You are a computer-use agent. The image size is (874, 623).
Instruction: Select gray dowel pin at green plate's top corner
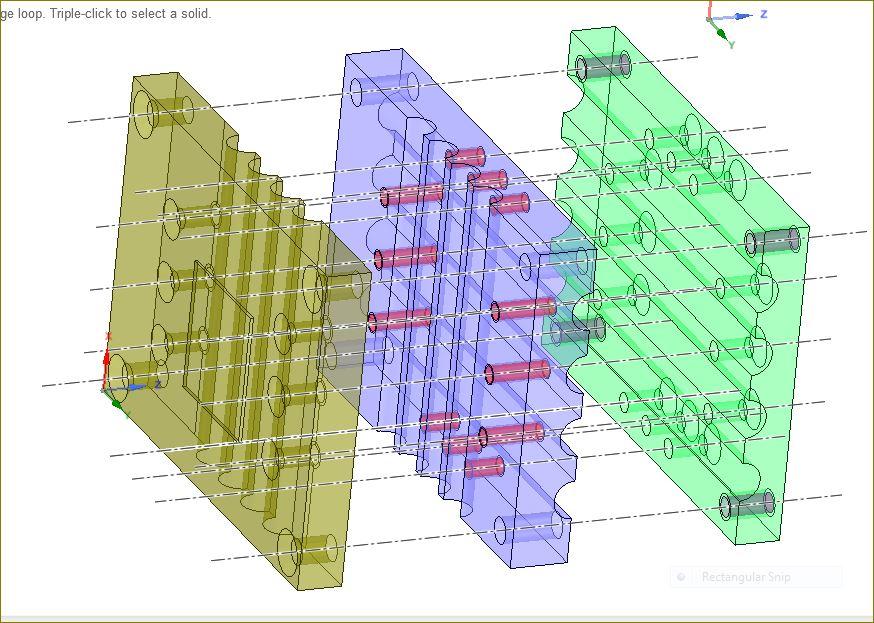tap(604, 66)
